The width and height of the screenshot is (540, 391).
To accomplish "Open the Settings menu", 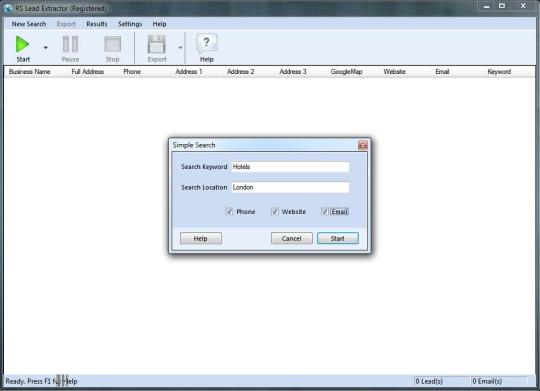I will point(130,24).
